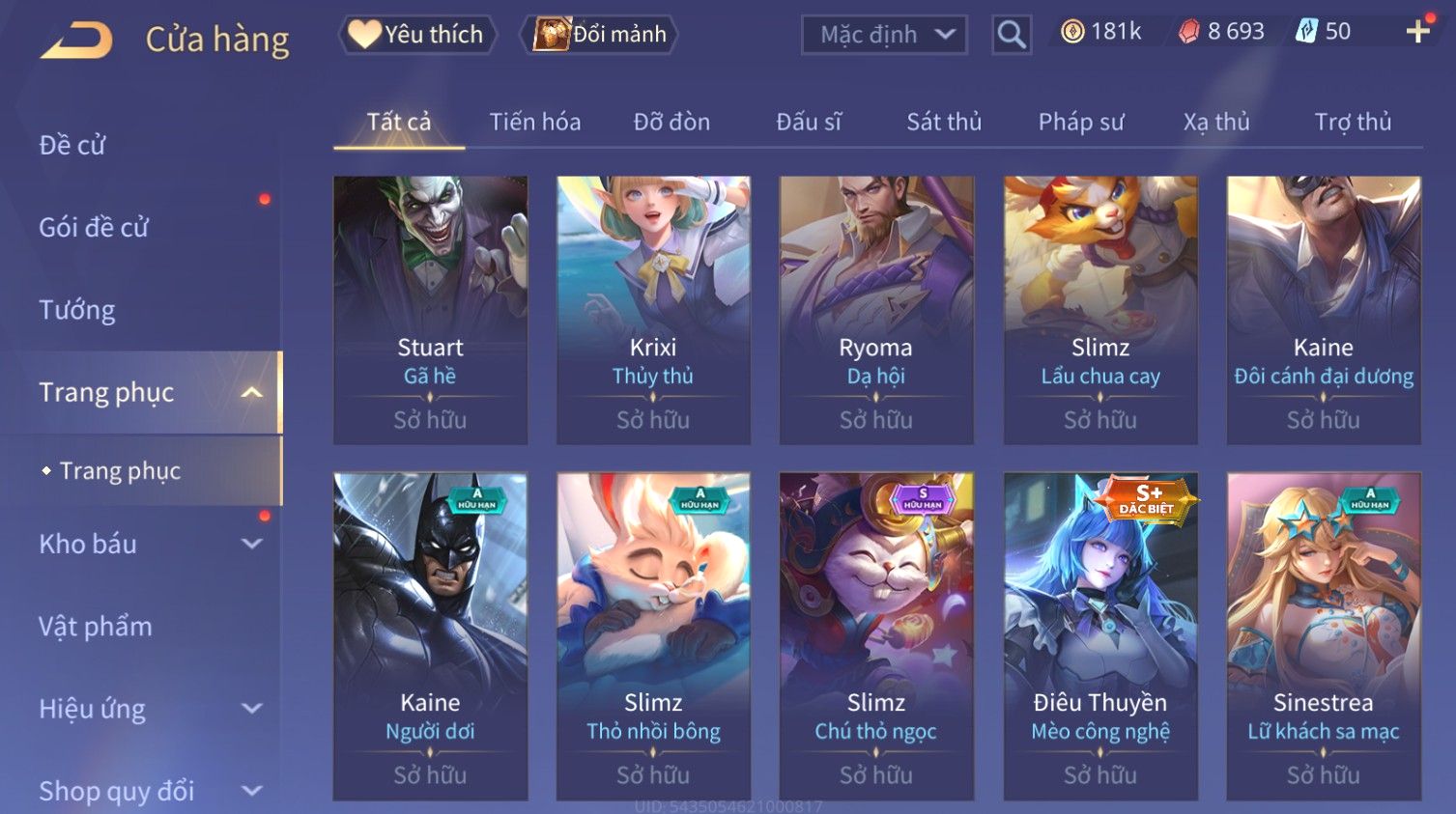The width and height of the screenshot is (1456, 814).
Task: Collapse the Trang phục sidebar section
Action: coord(252,392)
